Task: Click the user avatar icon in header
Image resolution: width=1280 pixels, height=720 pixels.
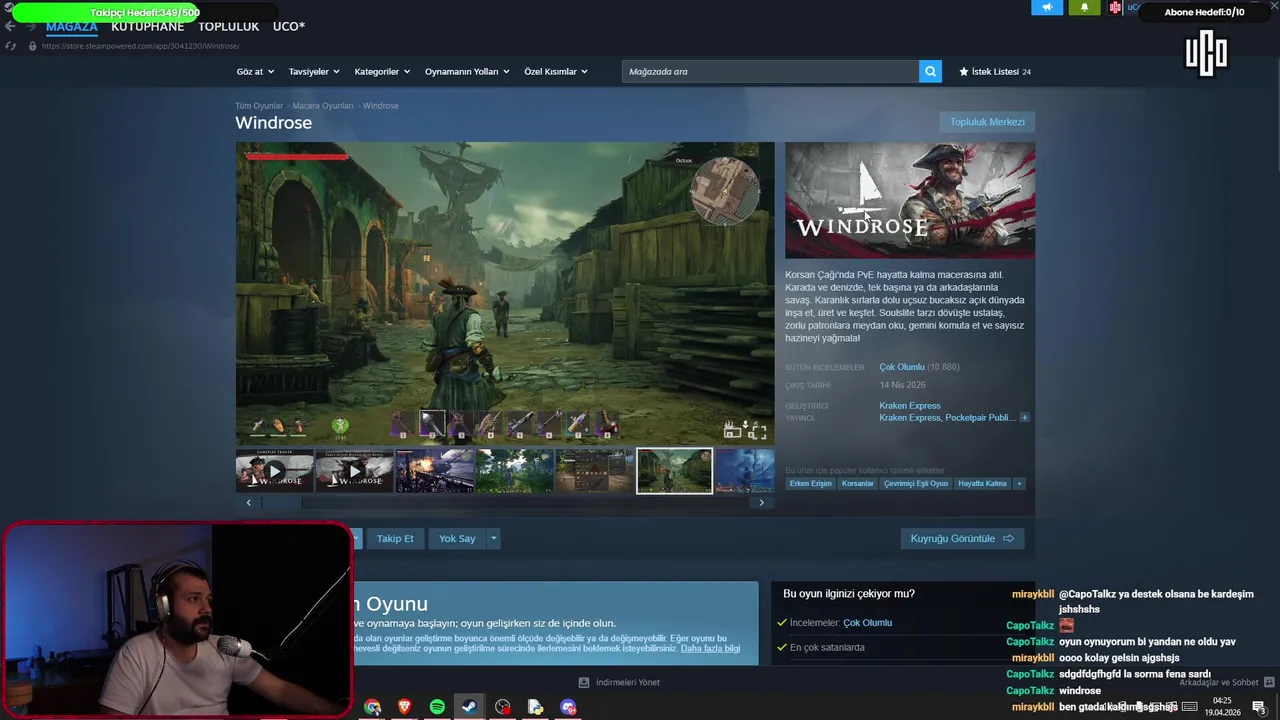Action: pyautogui.click(x=1115, y=7)
